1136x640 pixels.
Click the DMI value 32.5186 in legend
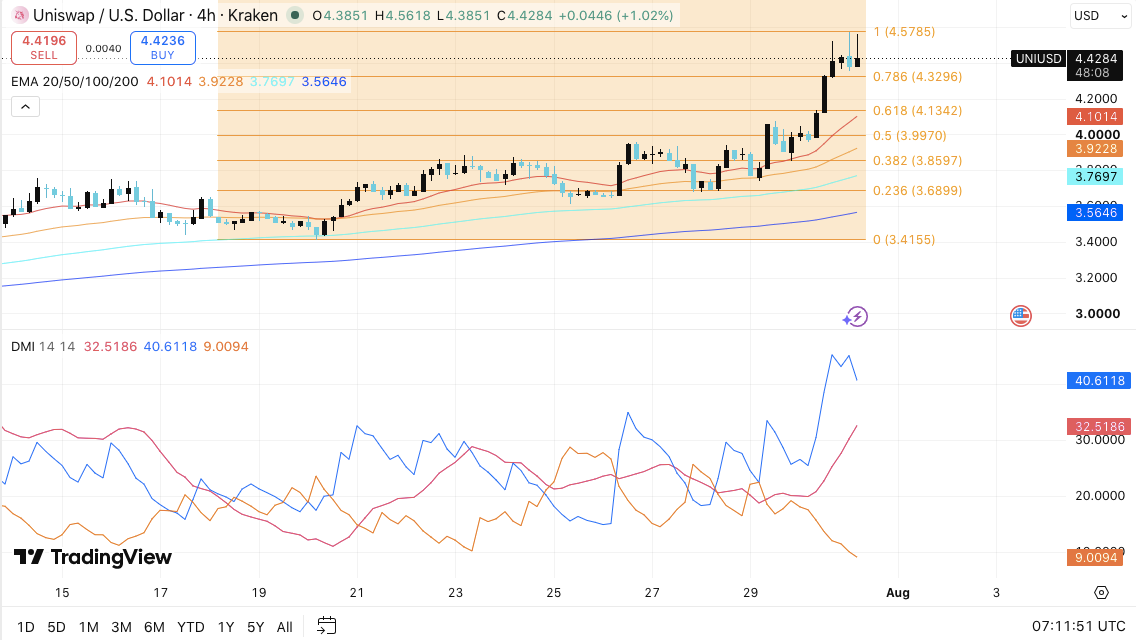110,346
